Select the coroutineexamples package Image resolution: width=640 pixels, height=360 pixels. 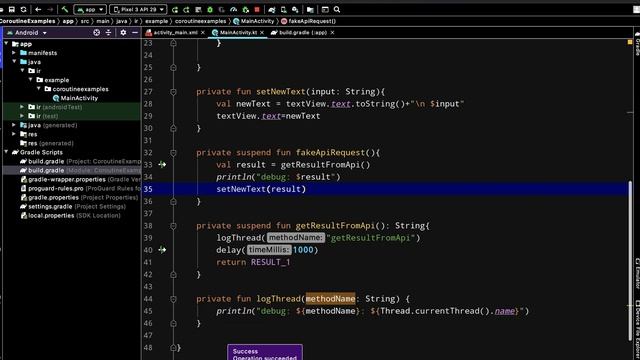(76, 89)
